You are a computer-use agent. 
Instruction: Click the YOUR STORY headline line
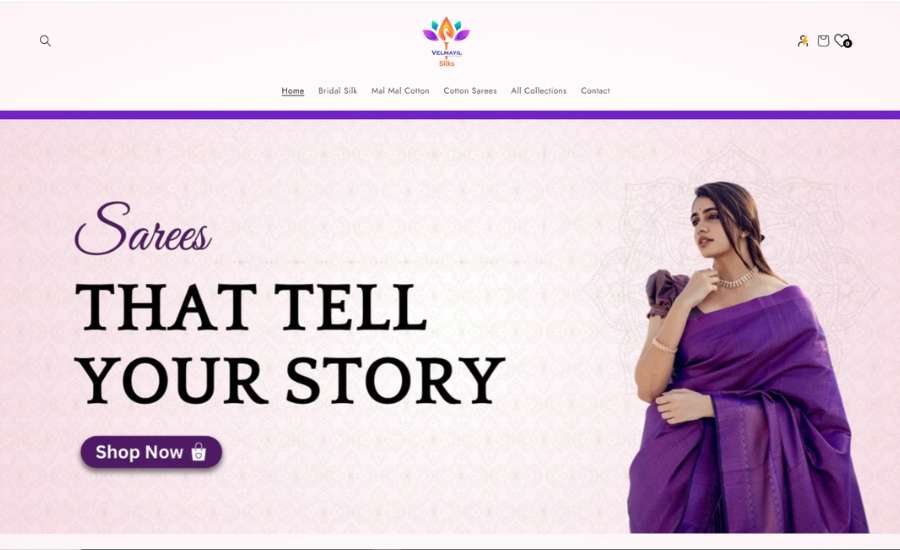pyautogui.click(x=290, y=380)
